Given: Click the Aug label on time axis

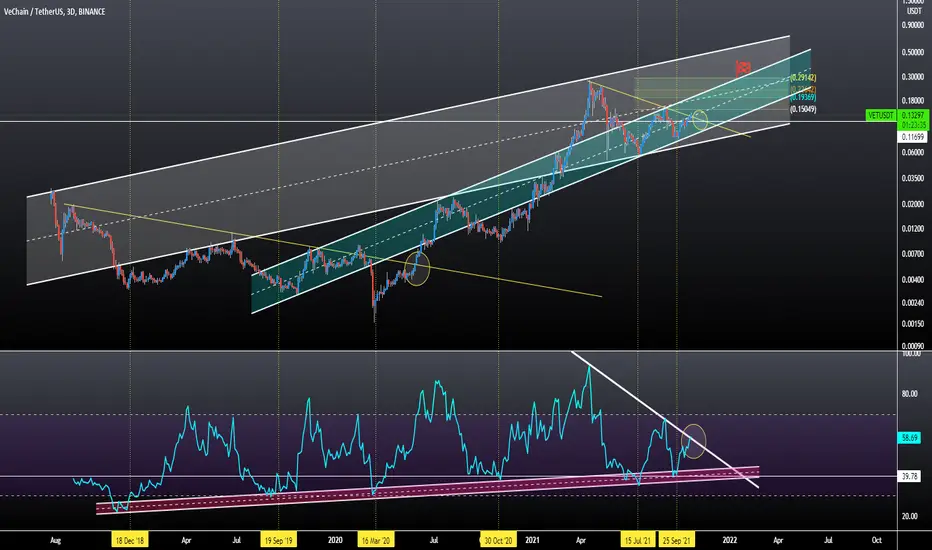Looking at the screenshot, I should (55, 540).
